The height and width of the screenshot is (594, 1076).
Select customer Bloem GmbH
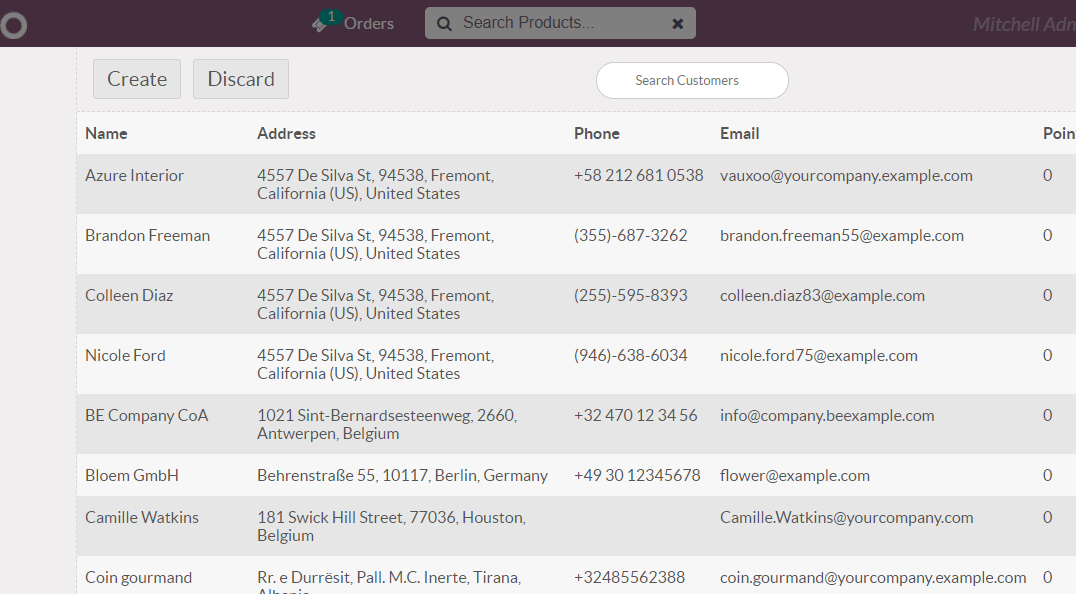132,475
